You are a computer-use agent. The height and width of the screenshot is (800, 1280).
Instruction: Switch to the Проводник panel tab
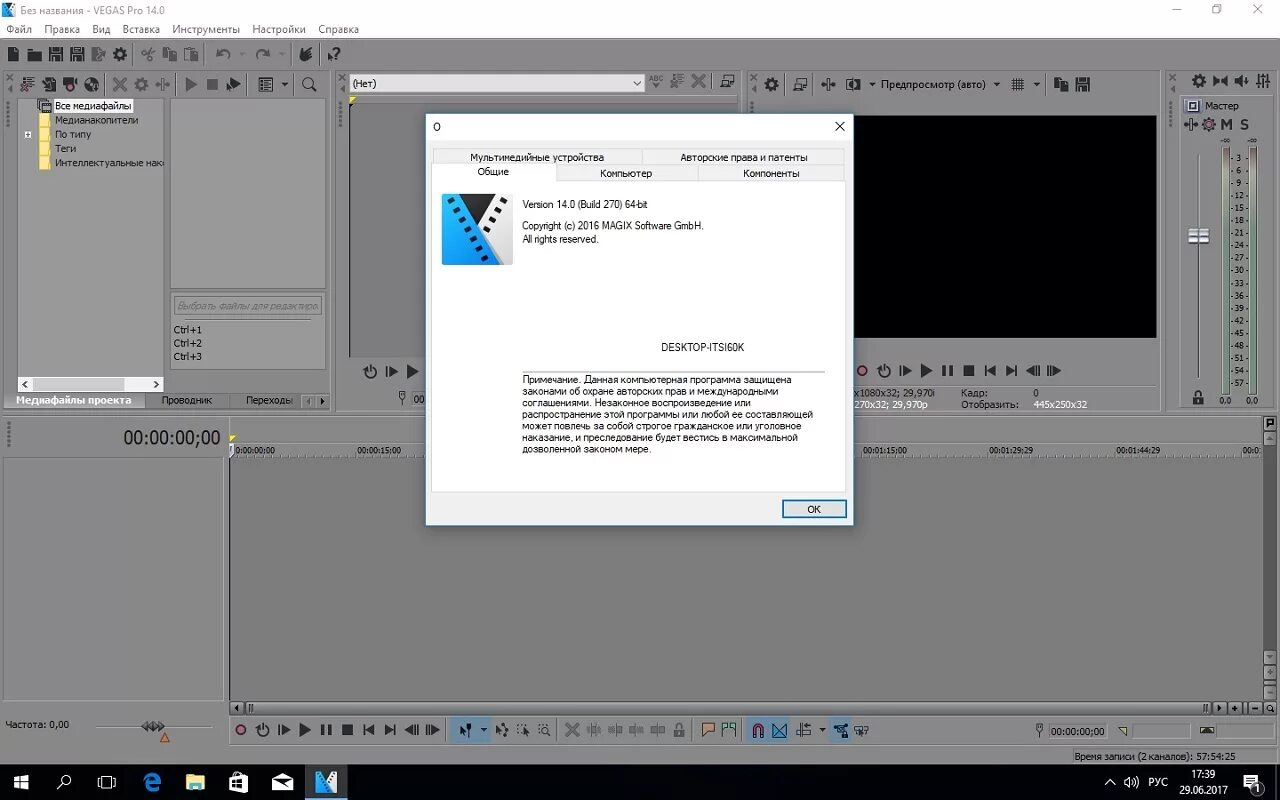(x=187, y=400)
